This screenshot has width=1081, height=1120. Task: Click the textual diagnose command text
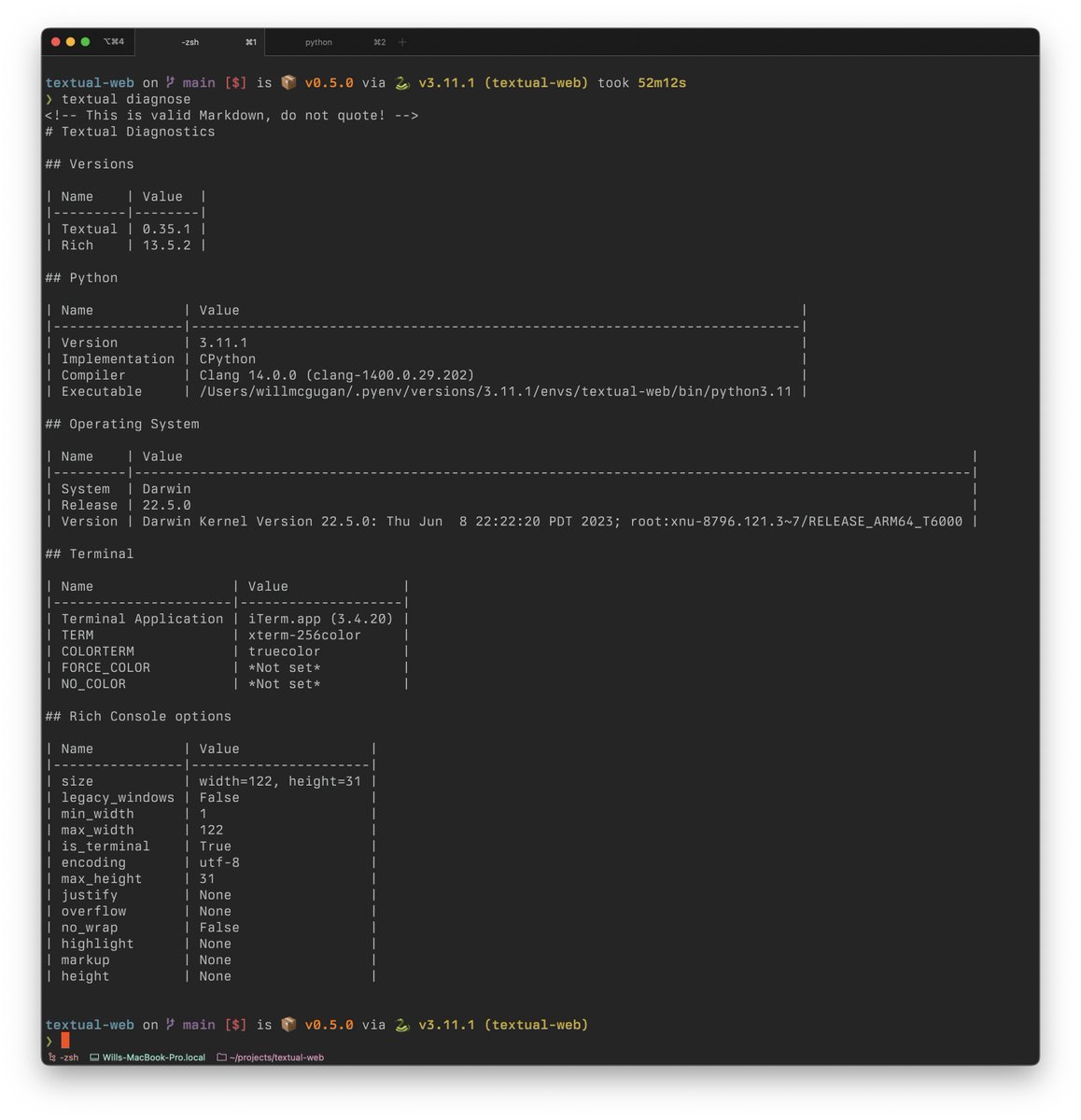(x=125, y=99)
